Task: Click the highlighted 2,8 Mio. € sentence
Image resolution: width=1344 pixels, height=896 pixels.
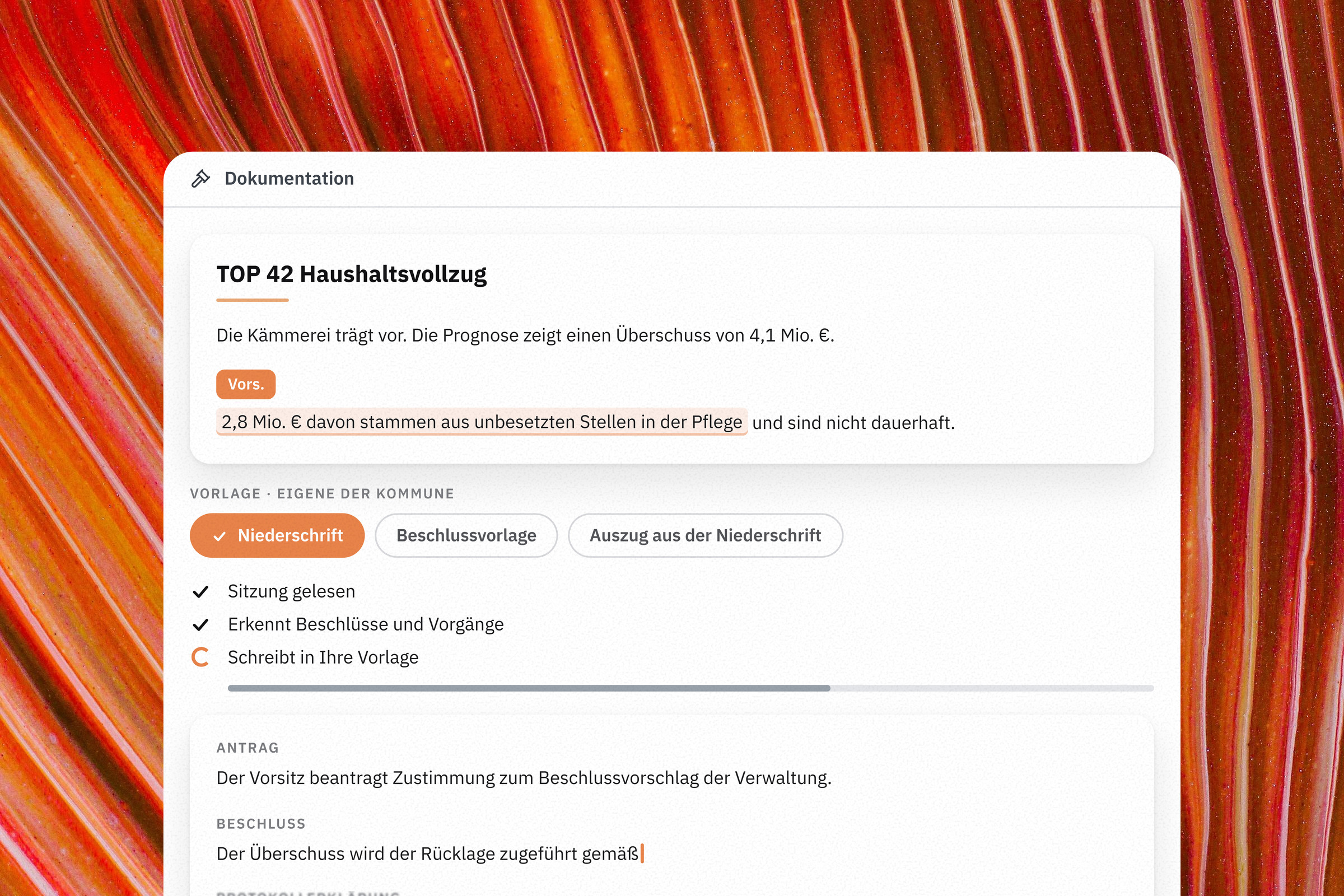Action: pyautogui.click(x=482, y=422)
